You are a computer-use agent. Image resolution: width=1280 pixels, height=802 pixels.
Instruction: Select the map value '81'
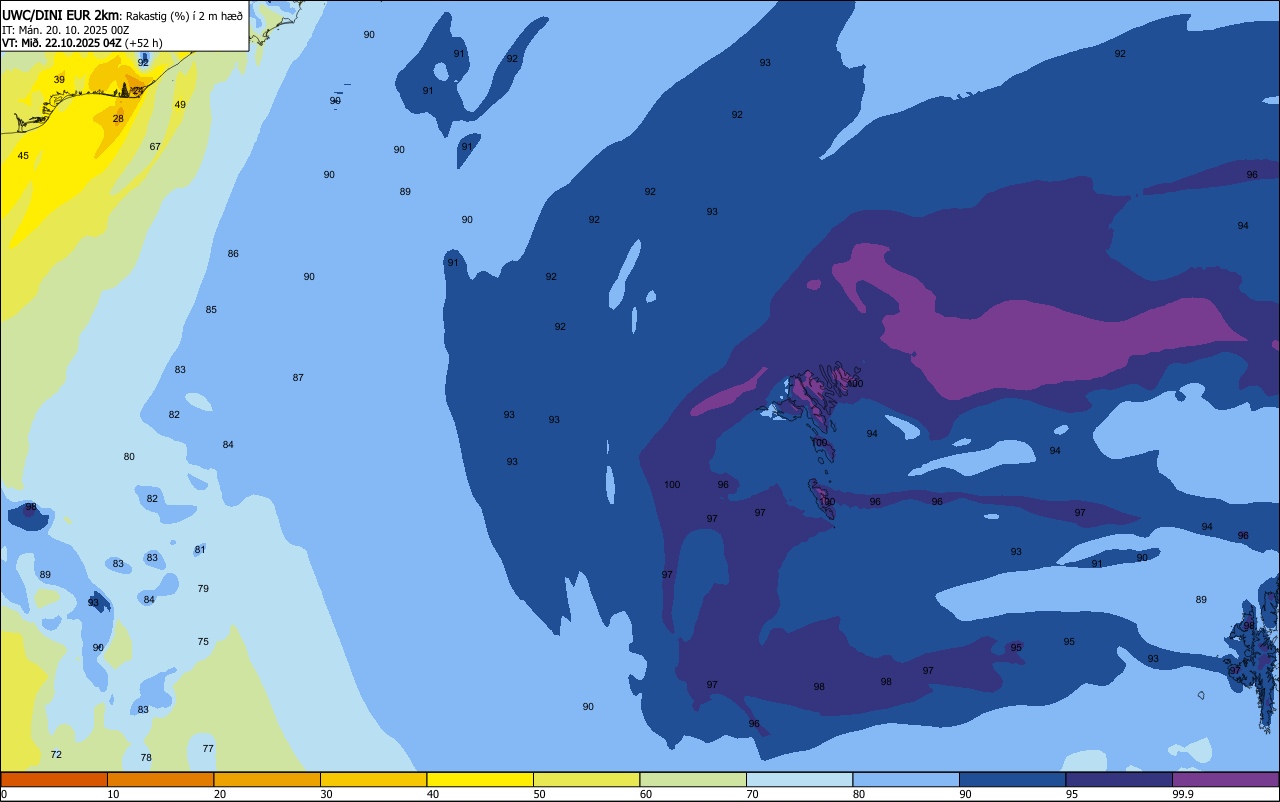point(200,550)
